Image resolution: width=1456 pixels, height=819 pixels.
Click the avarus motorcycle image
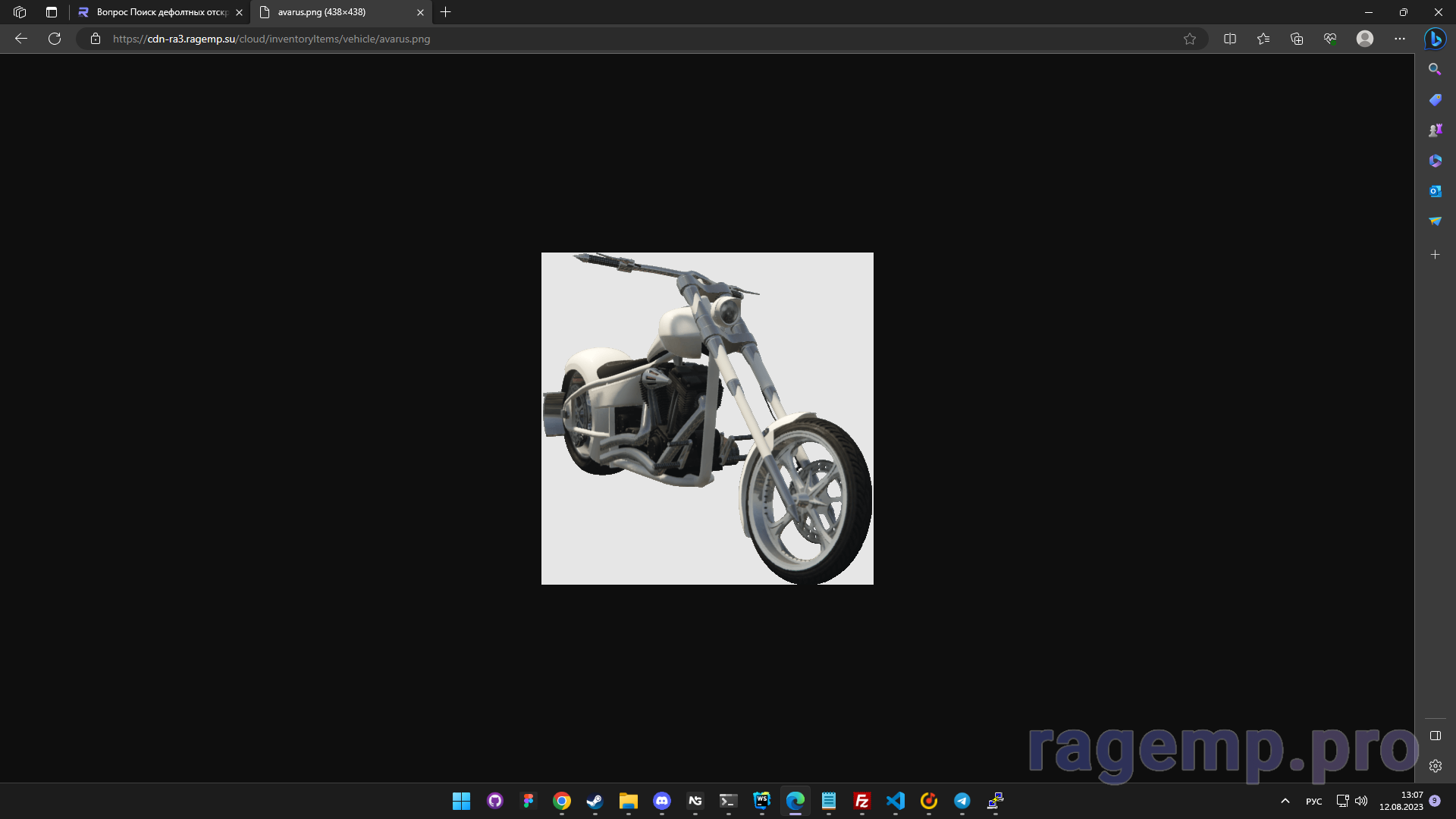[x=707, y=419]
